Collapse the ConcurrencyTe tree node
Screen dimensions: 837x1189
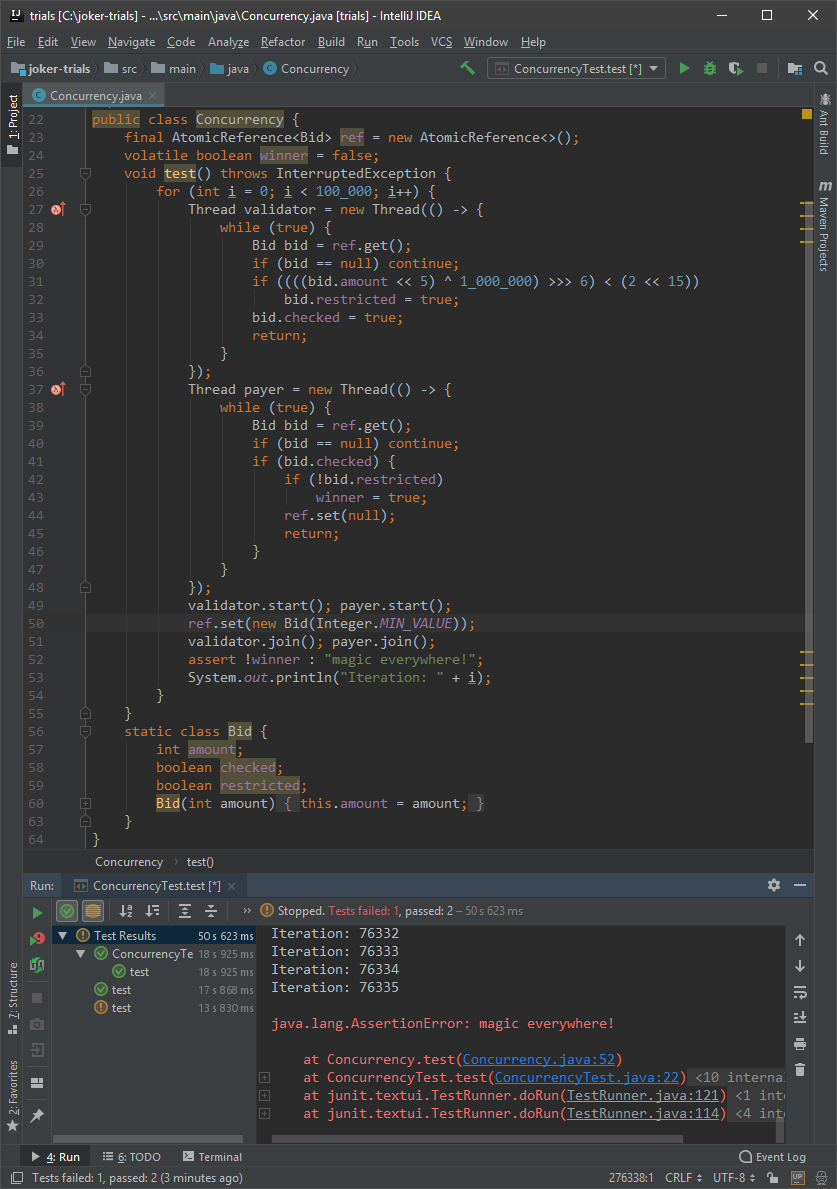click(x=80, y=954)
